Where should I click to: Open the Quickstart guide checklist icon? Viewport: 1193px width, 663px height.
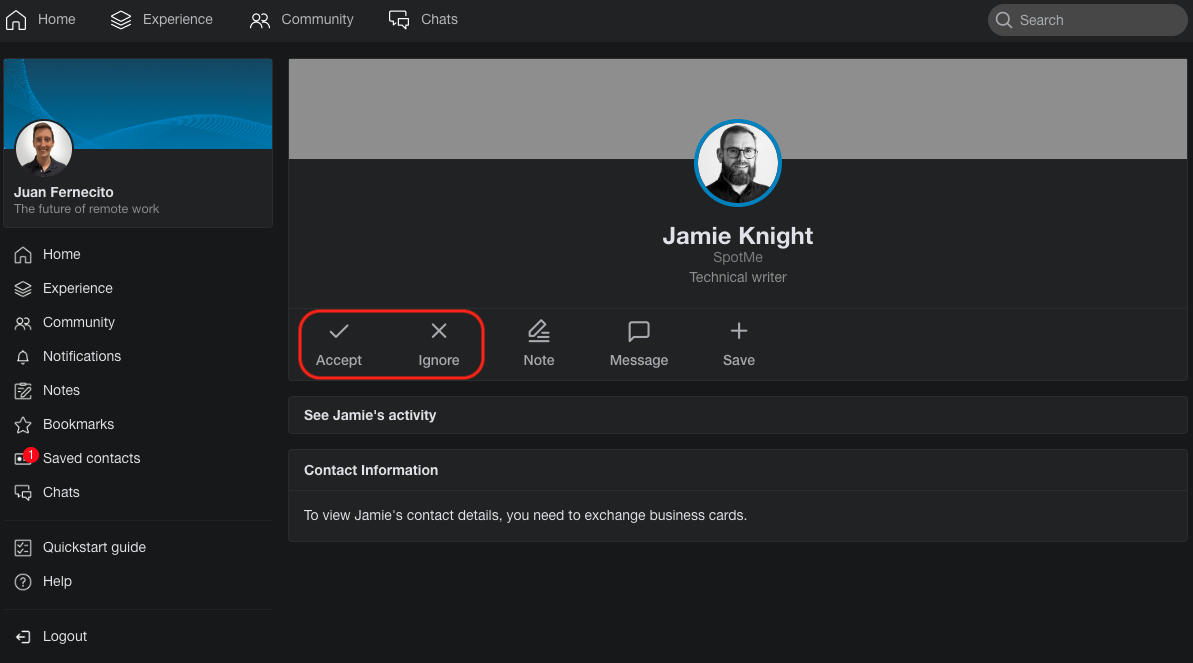(x=23, y=547)
